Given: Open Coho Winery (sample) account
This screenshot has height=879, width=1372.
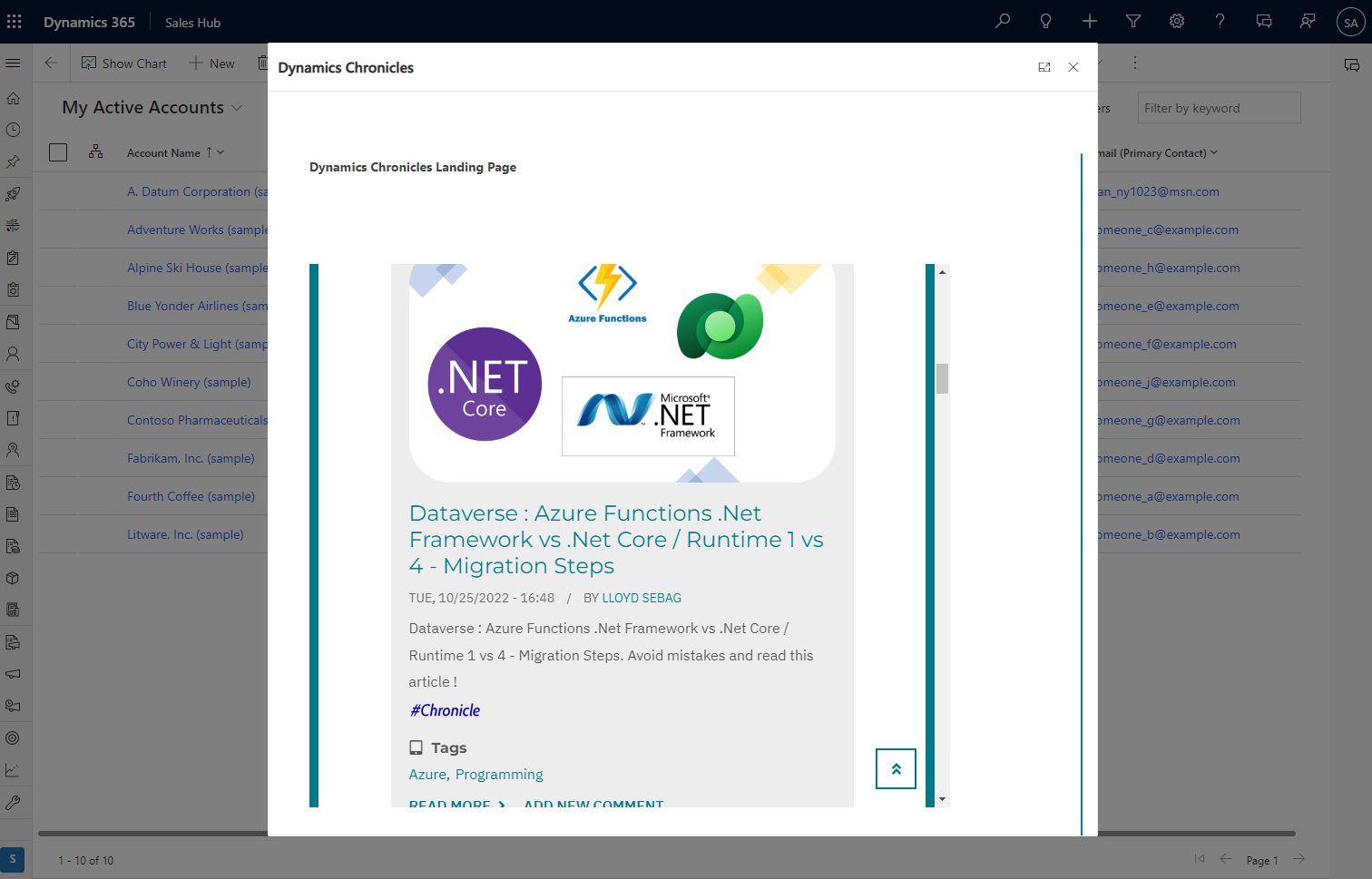Looking at the screenshot, I should coord(189,382).
